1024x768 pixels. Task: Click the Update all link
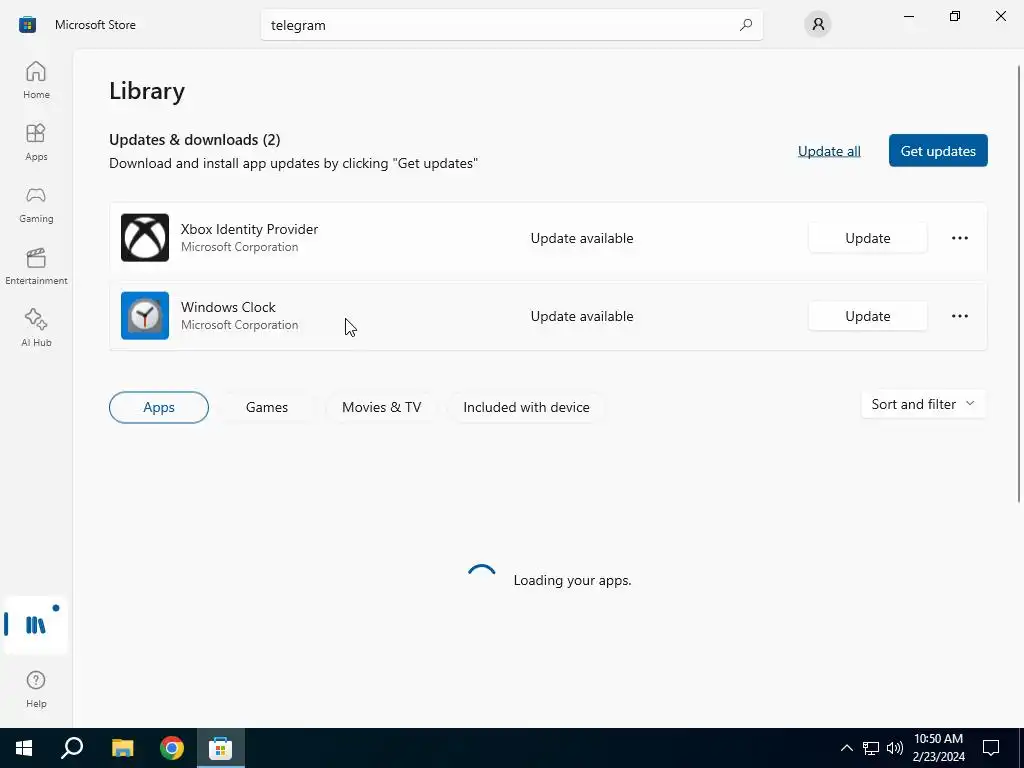point(829,151)
